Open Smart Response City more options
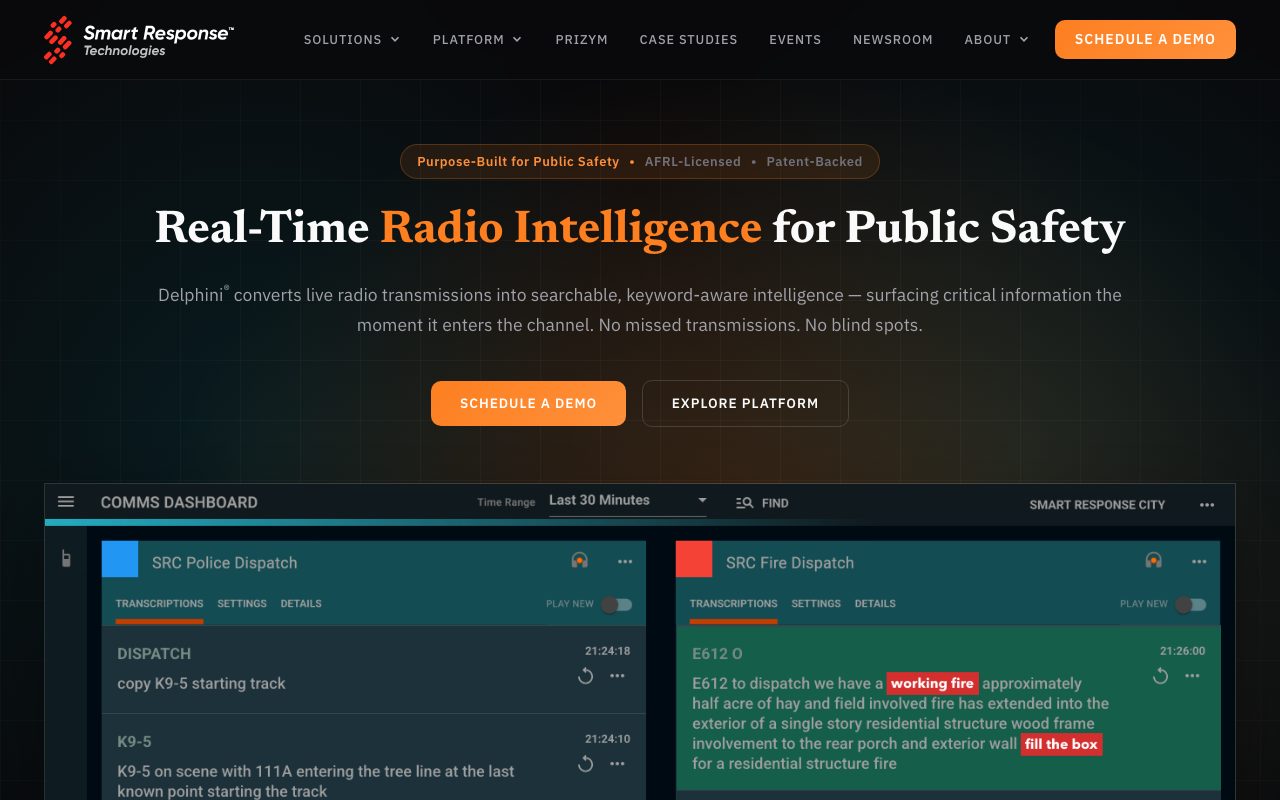 tap(1207, 505)
